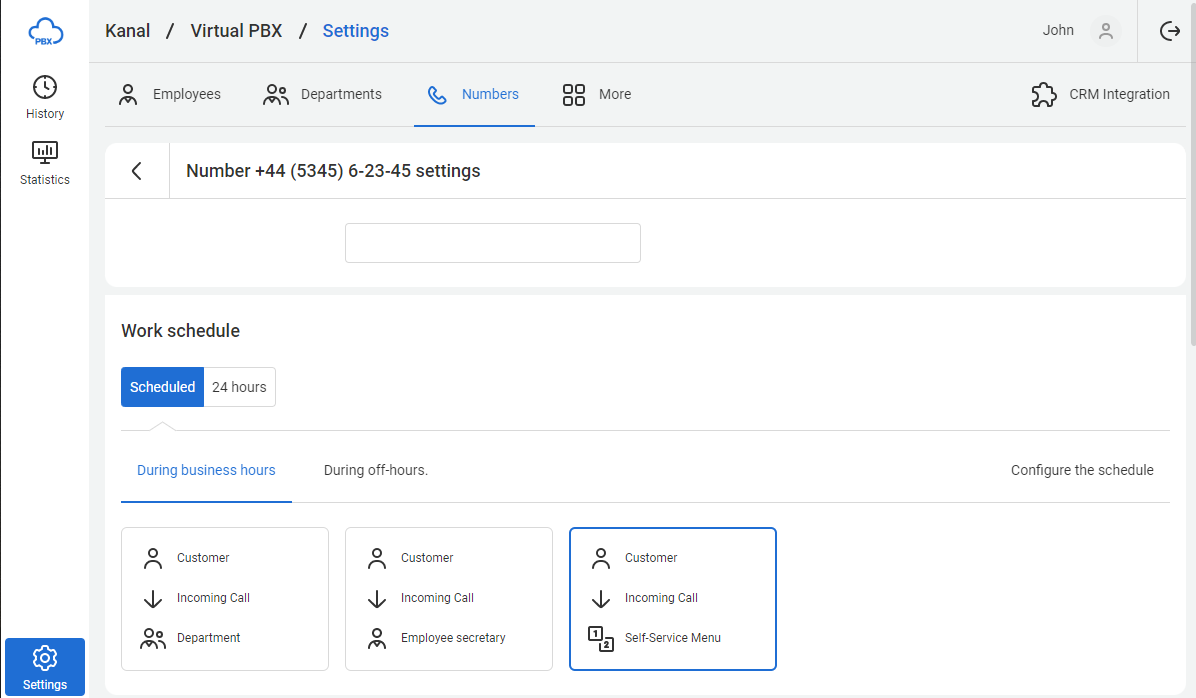
Task: Go back using the left chevron
Action: pos(137,171)
